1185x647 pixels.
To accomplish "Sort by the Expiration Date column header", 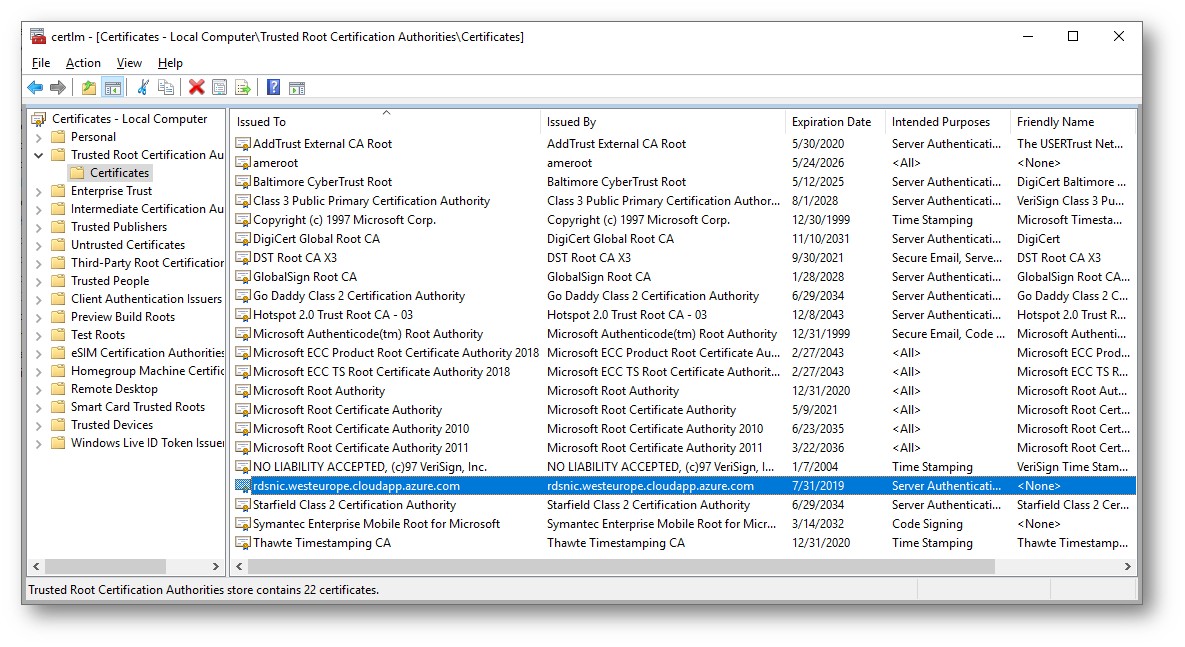I will pyautogui.click(x=836, y=122).
